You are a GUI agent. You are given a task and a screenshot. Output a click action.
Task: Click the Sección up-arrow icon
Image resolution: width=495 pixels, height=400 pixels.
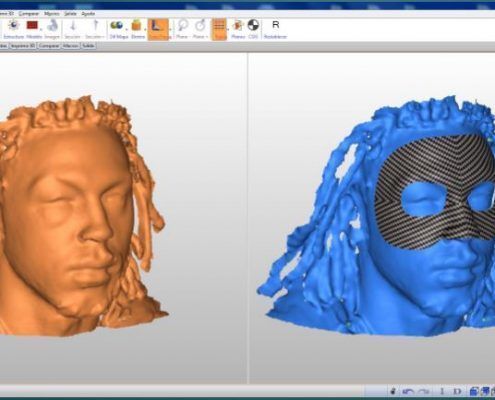(95, 26)
